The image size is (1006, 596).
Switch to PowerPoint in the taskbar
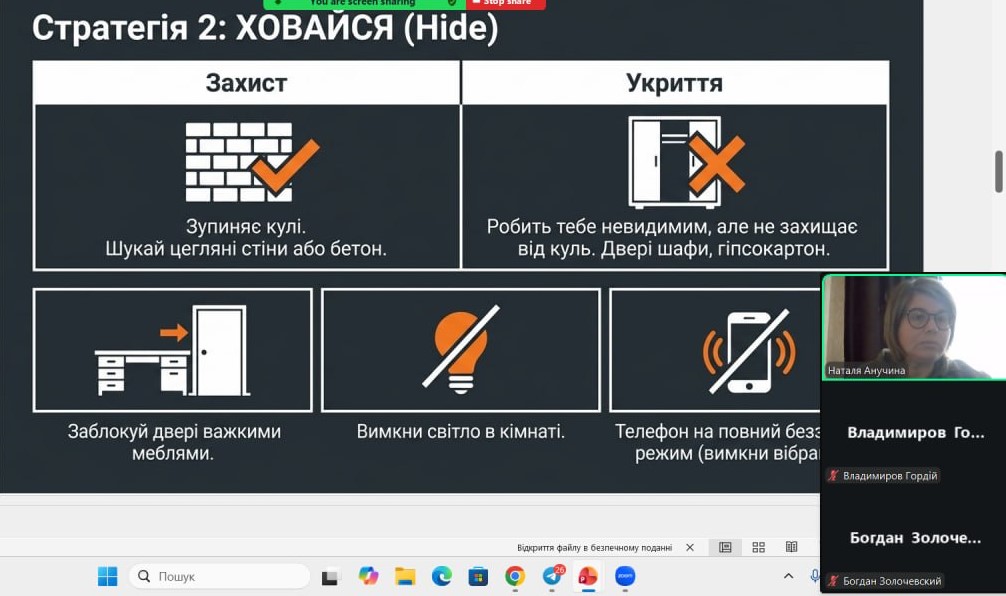(x=588, y=576)
